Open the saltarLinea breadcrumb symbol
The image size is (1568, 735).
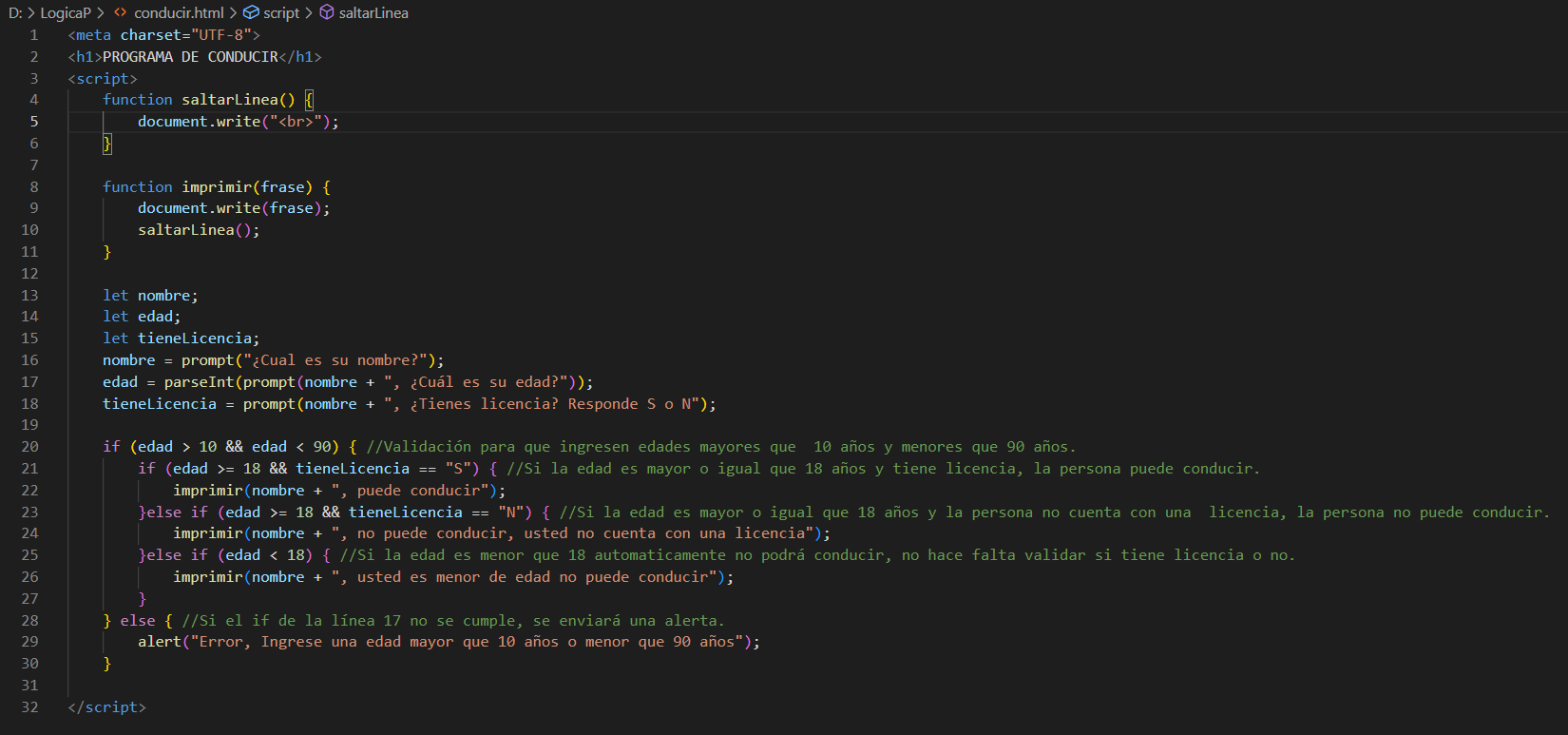pos(373,12)
